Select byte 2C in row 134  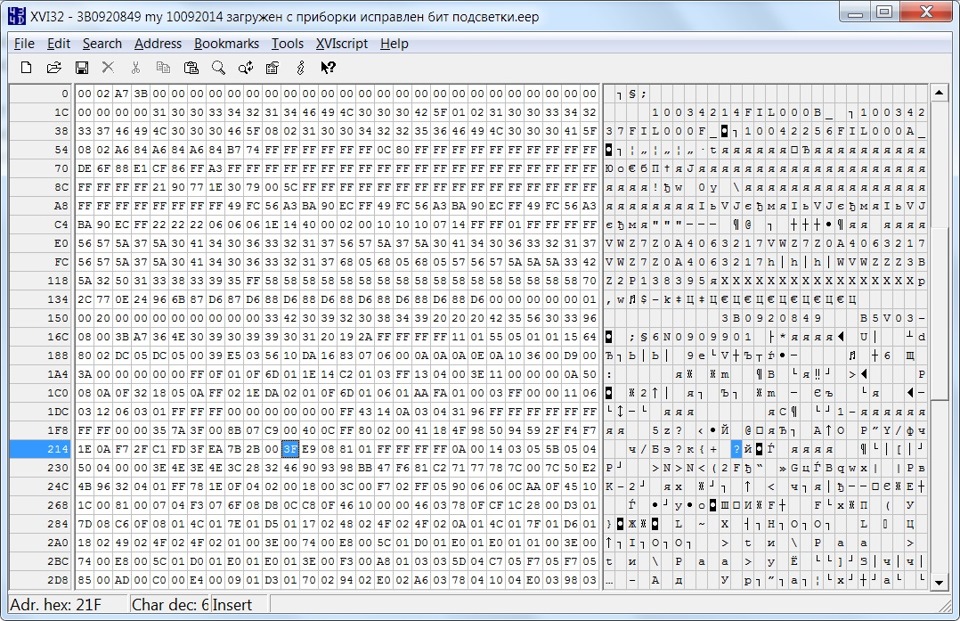pyautogui.click(x=84, y=299)
